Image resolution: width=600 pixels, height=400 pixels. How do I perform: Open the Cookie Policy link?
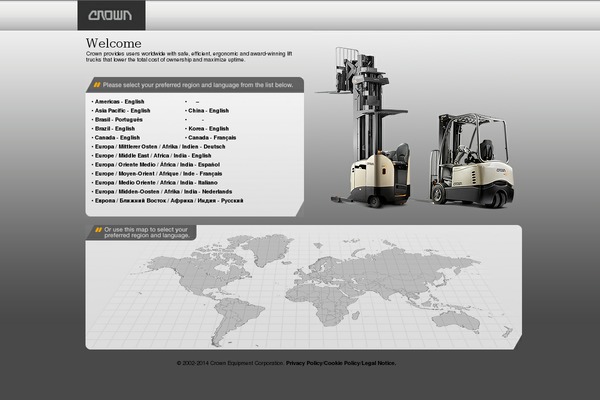[x=342, y=363]
